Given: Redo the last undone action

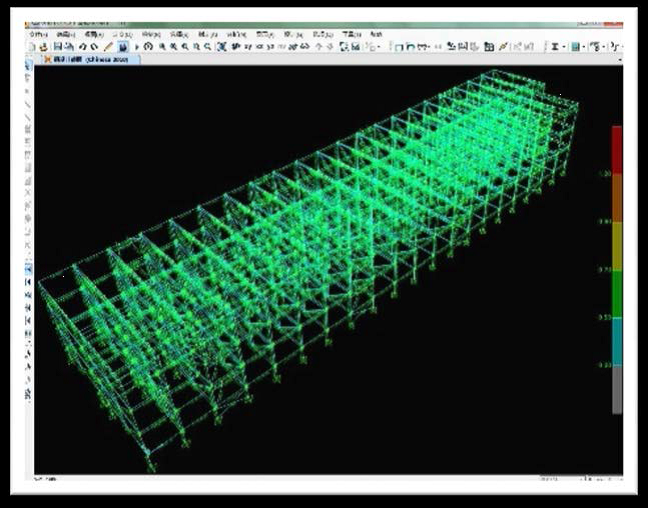Looking at the screenshot, I should (94, 47).
